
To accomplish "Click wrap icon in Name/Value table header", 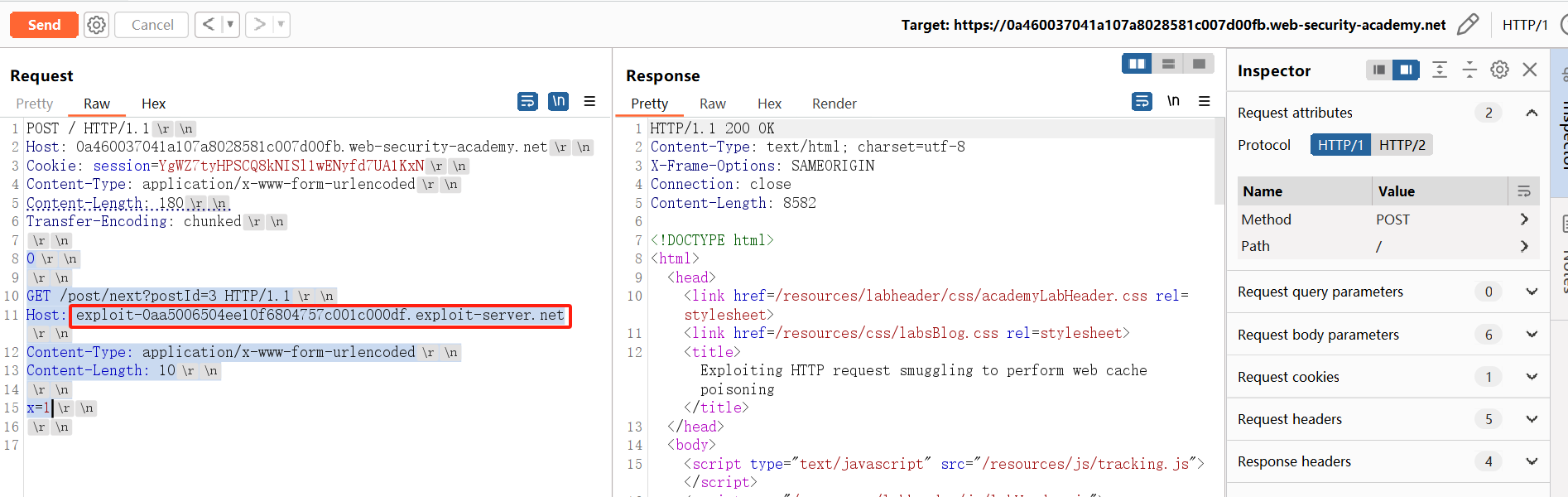I will click(x=1524, y=191).
